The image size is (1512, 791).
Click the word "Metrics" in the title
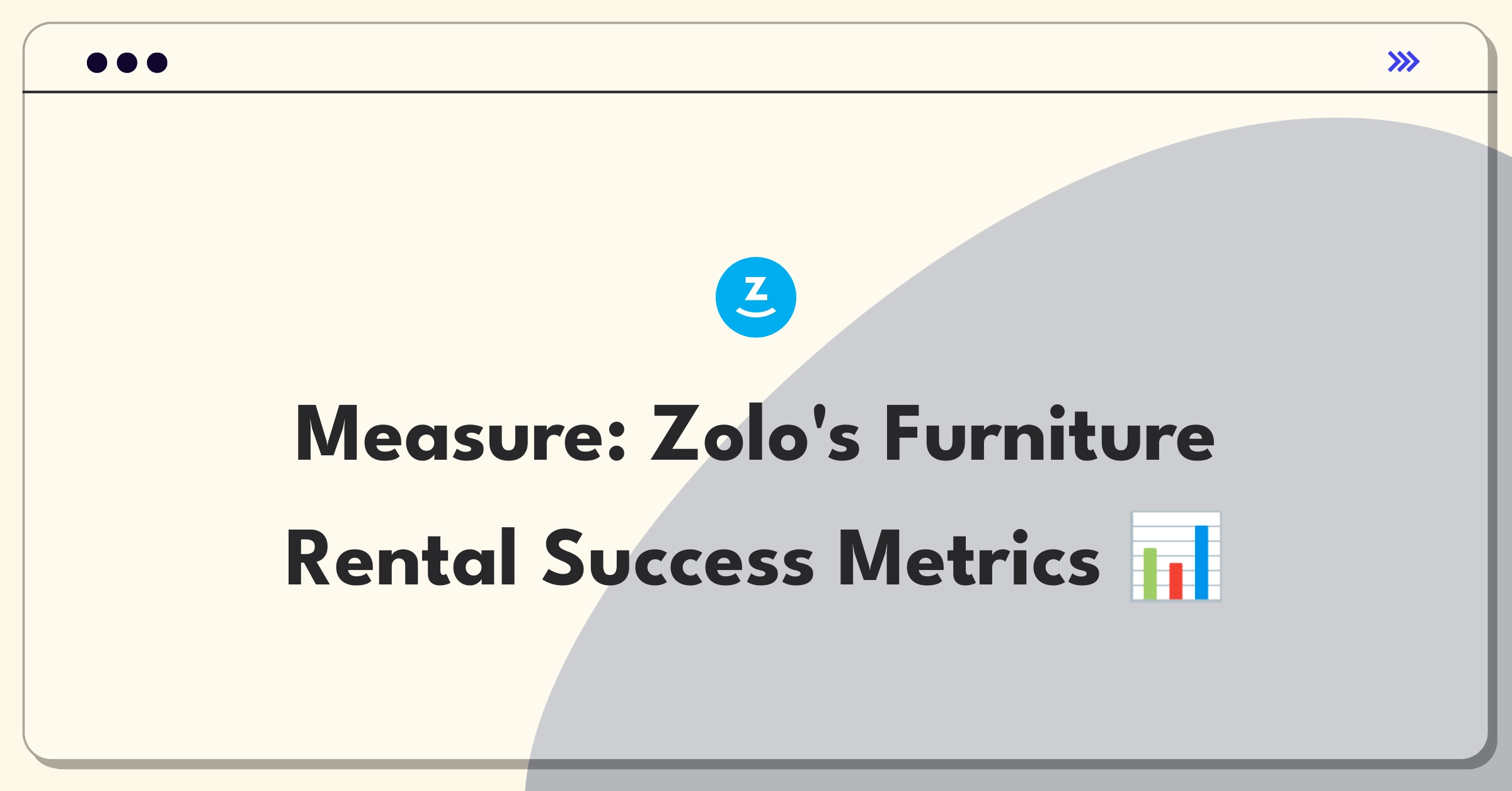[969, 558]
